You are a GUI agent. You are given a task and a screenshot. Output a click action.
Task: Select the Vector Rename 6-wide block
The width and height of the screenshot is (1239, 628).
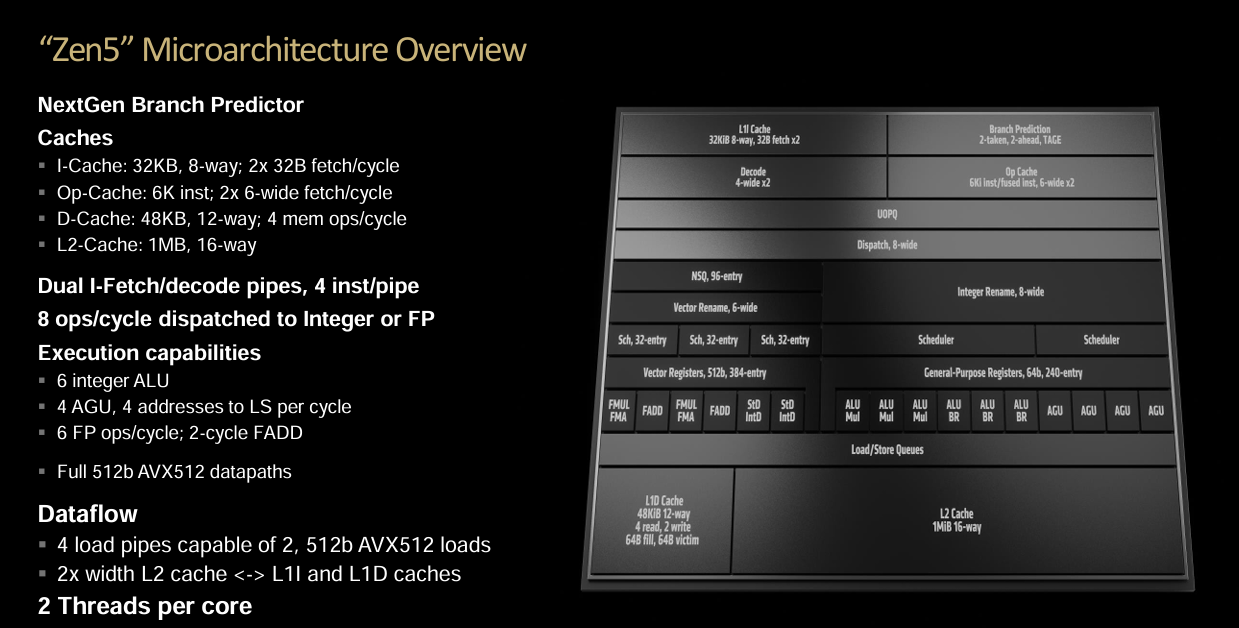click(x=715, y=307)
